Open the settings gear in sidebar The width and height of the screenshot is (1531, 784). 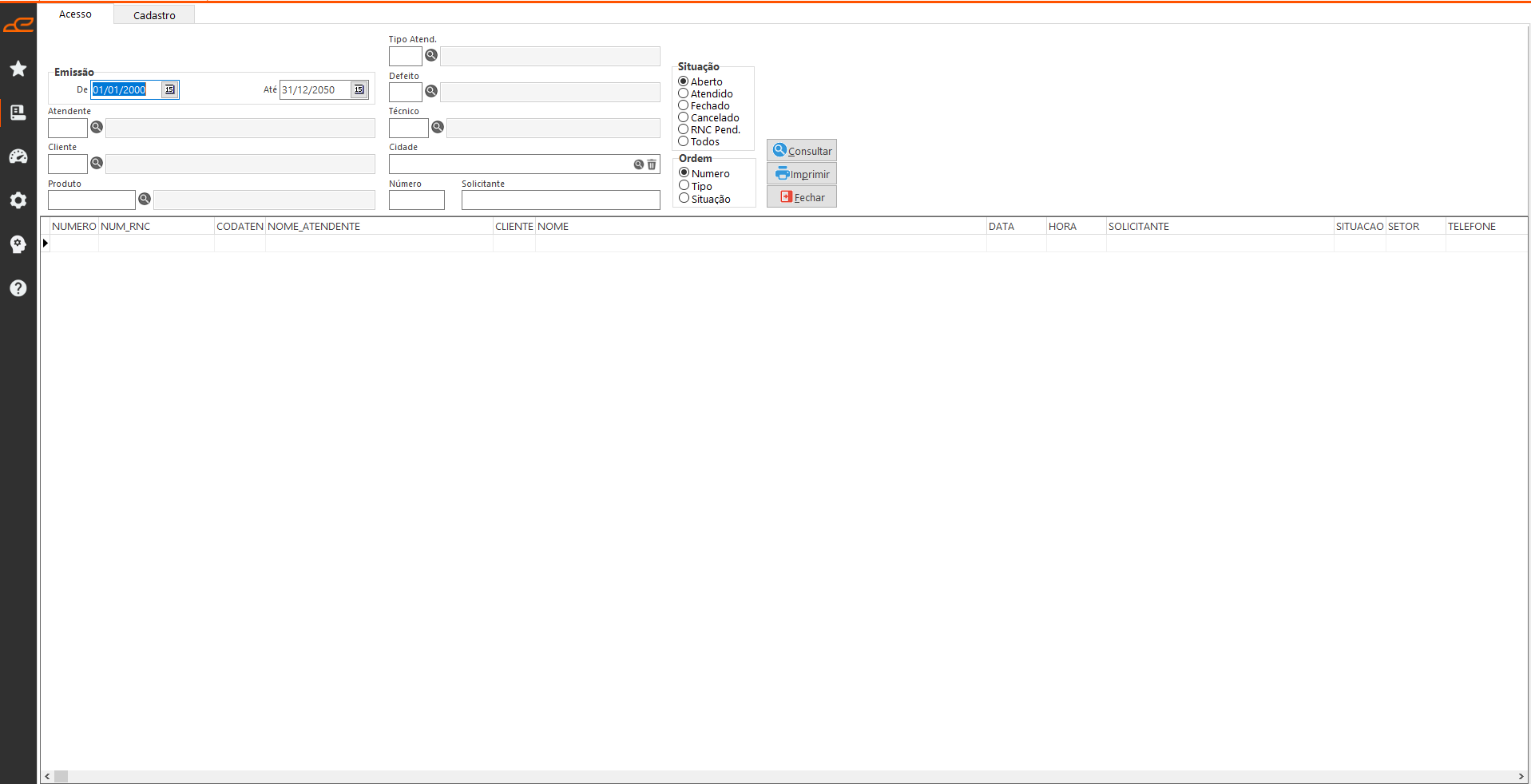[x=18, y=200]
